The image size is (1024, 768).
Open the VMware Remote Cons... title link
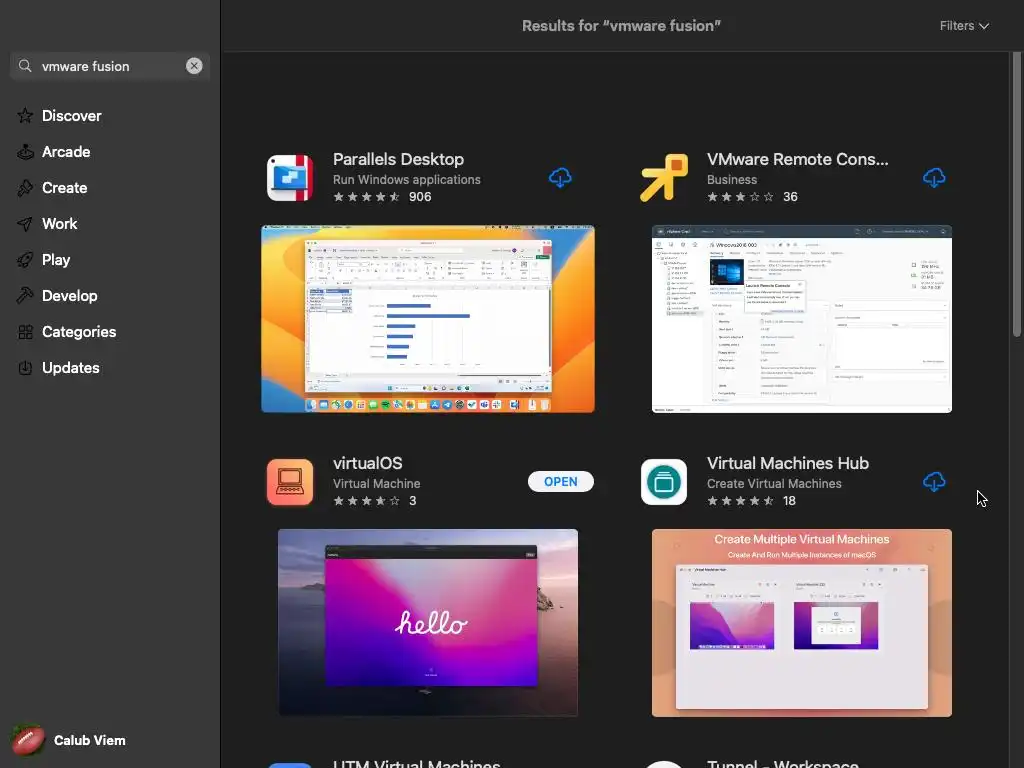pyautogui.click(x=797, y=159)
